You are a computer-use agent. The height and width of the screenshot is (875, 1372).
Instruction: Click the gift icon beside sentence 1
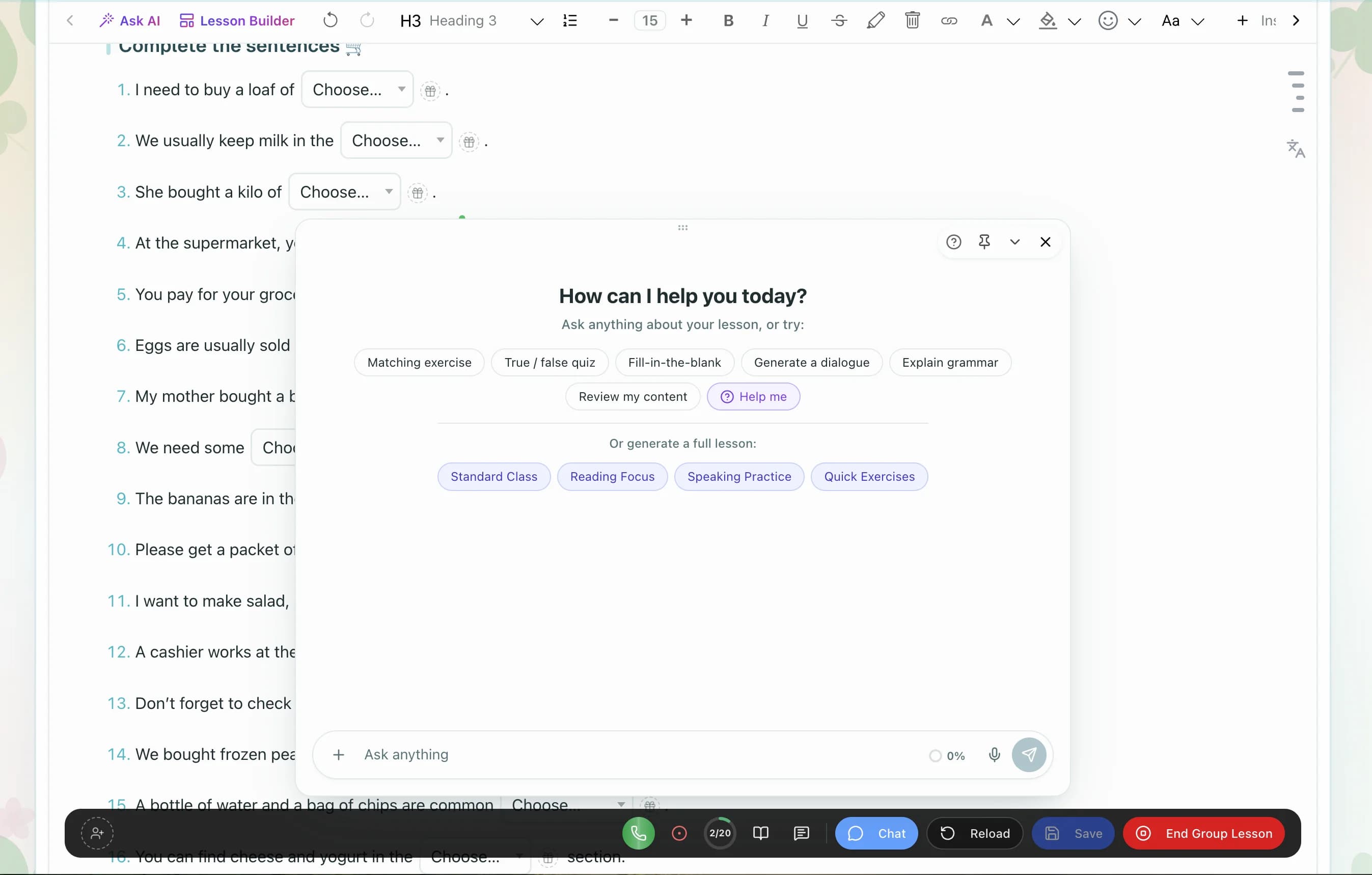(x=430, y=91)
